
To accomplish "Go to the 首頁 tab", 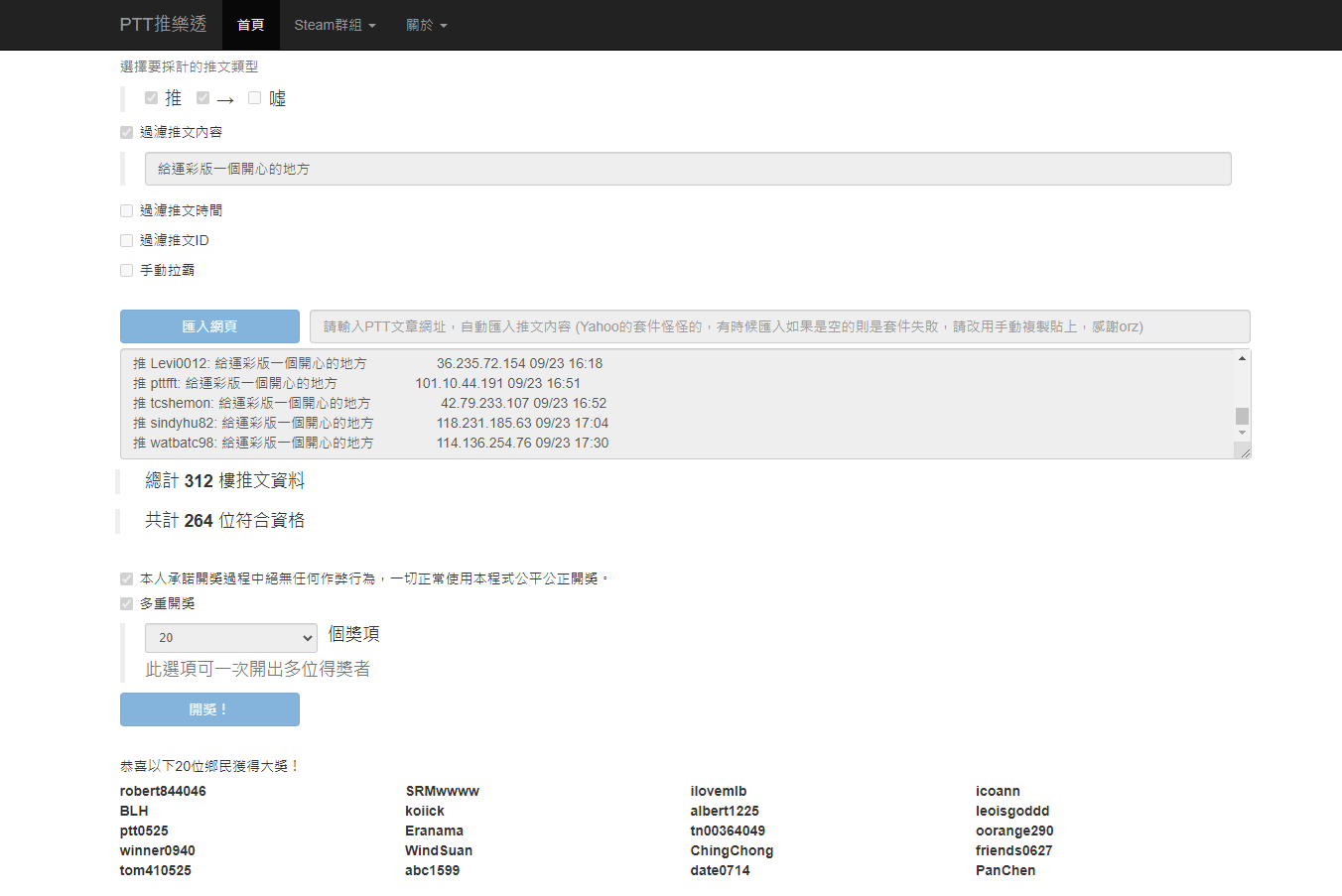I will tap(251, 25).
